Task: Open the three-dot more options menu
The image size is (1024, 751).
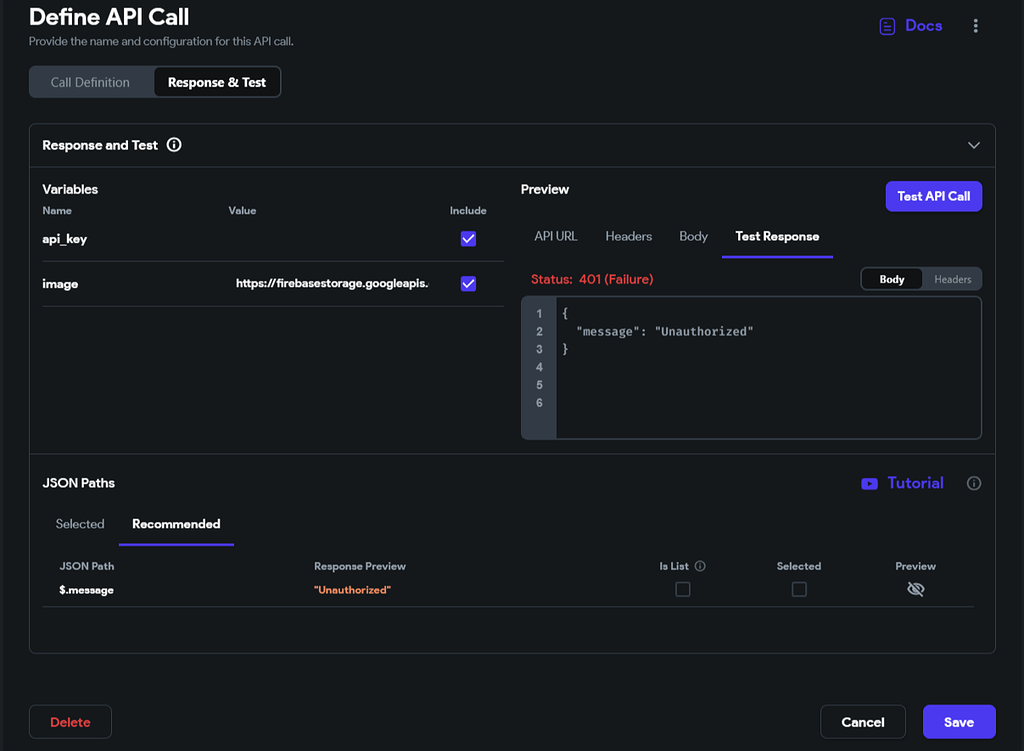Action: (976, 27)
